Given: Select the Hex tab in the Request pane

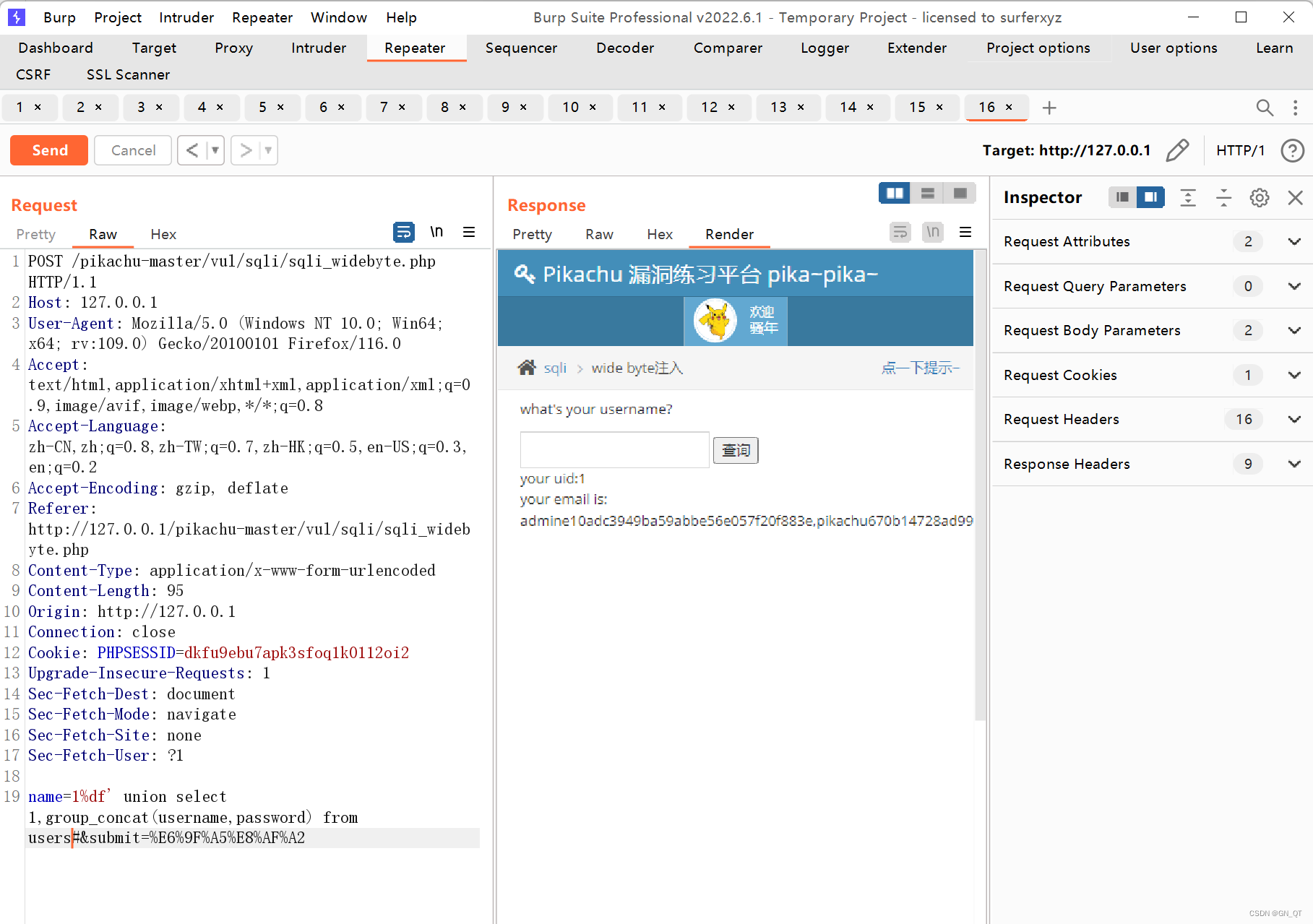Looking at the screenshot, I should (163, 234).
